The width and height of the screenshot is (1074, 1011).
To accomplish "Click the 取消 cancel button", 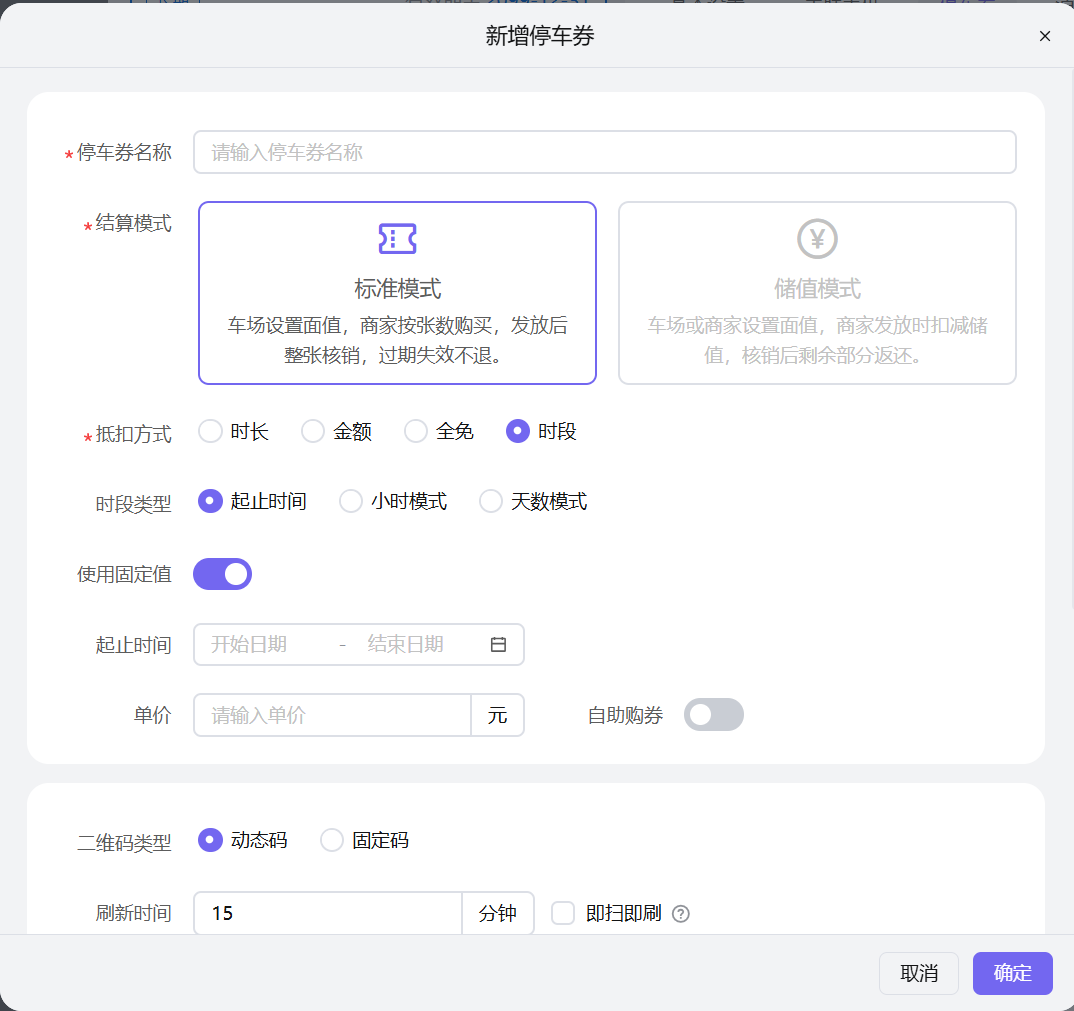I will click(x=918, y=973).
